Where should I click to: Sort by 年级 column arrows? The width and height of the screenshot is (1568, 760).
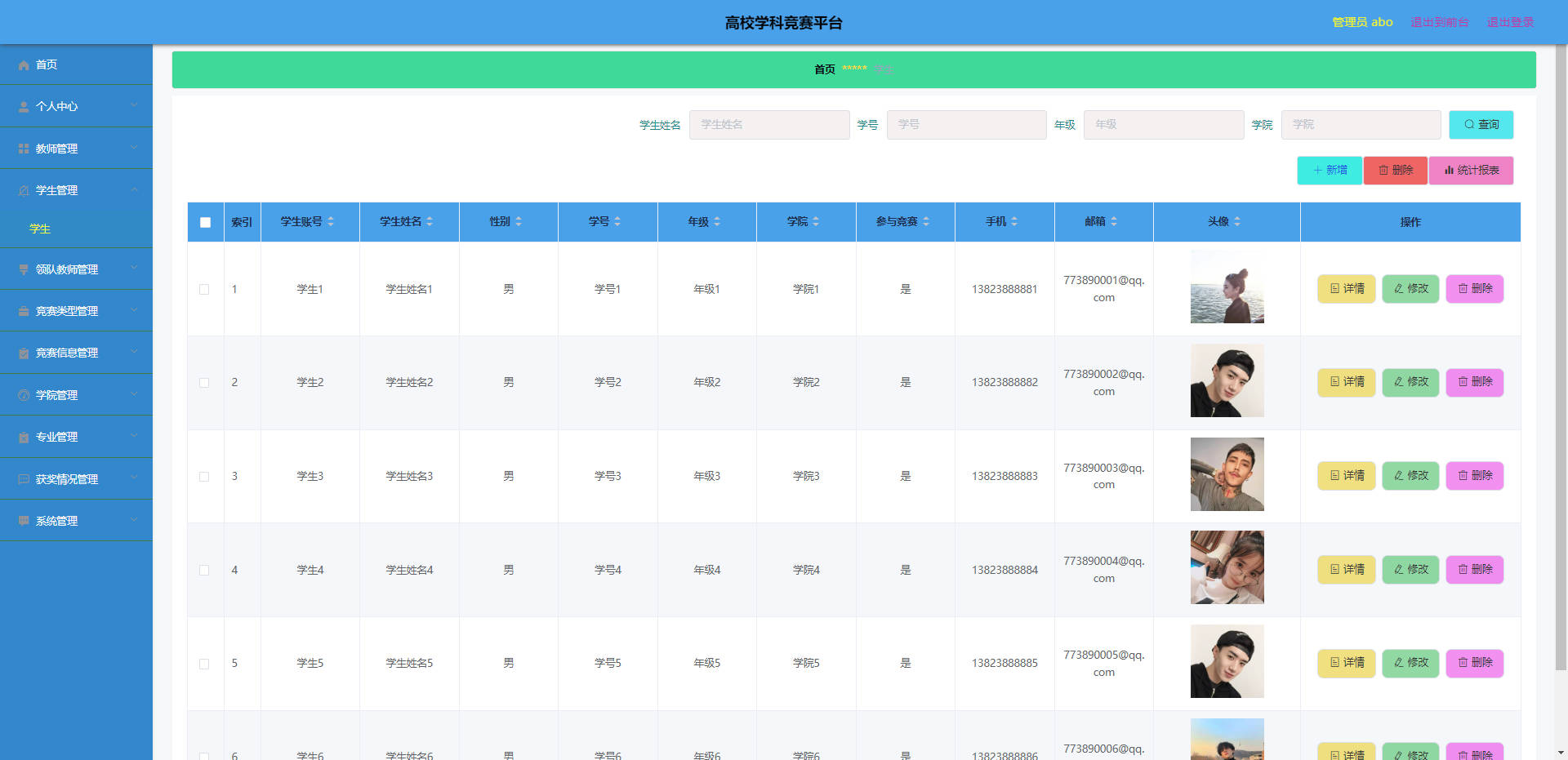(717, 222)
